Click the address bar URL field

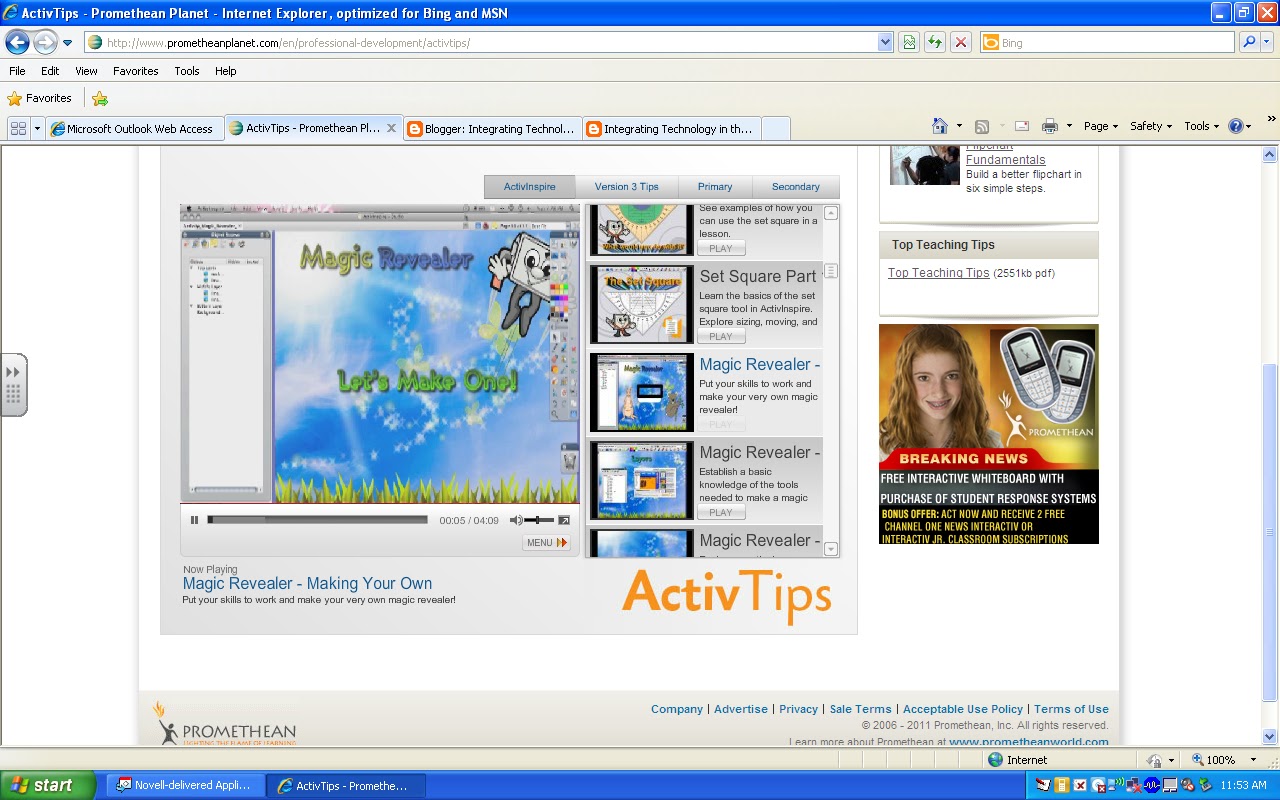point(480,43)
